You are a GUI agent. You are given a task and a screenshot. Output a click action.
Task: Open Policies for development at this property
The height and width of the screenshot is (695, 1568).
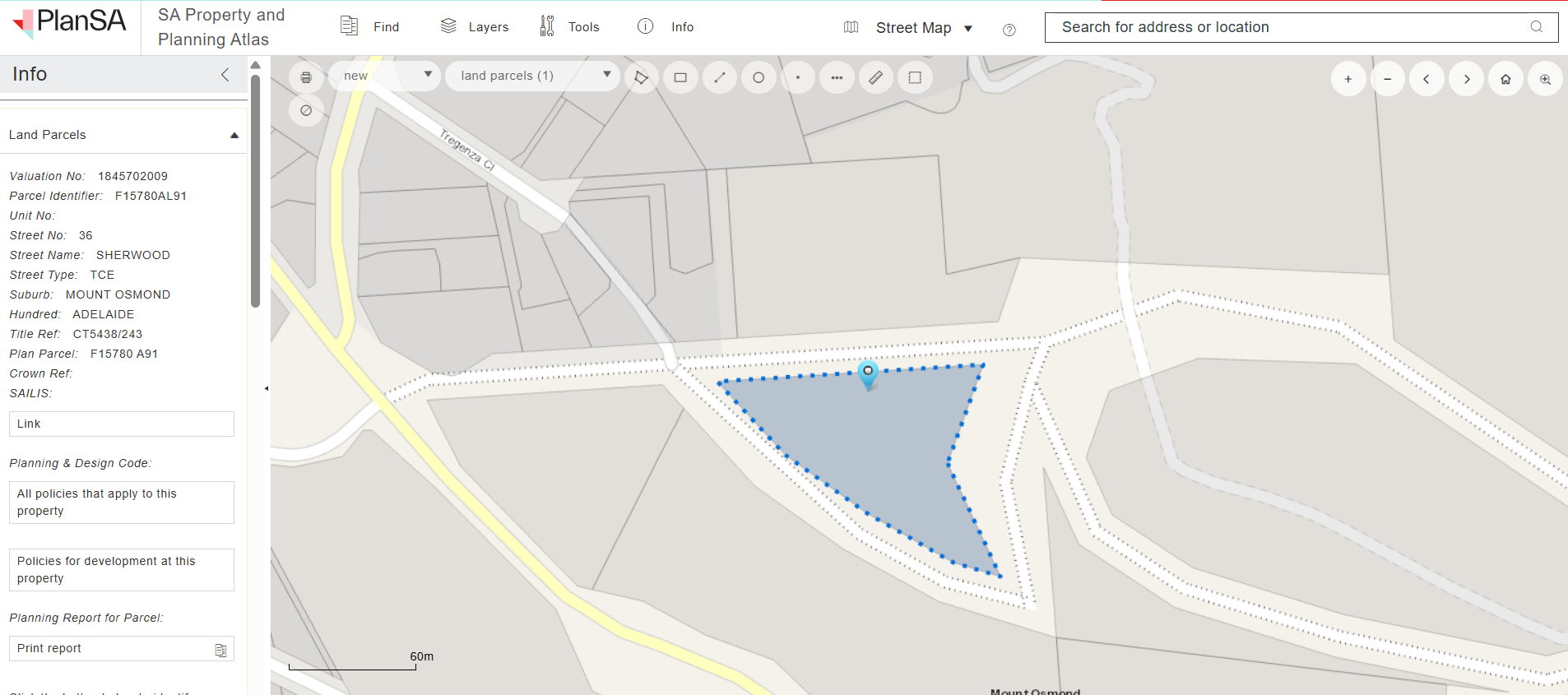pos(122,570)
